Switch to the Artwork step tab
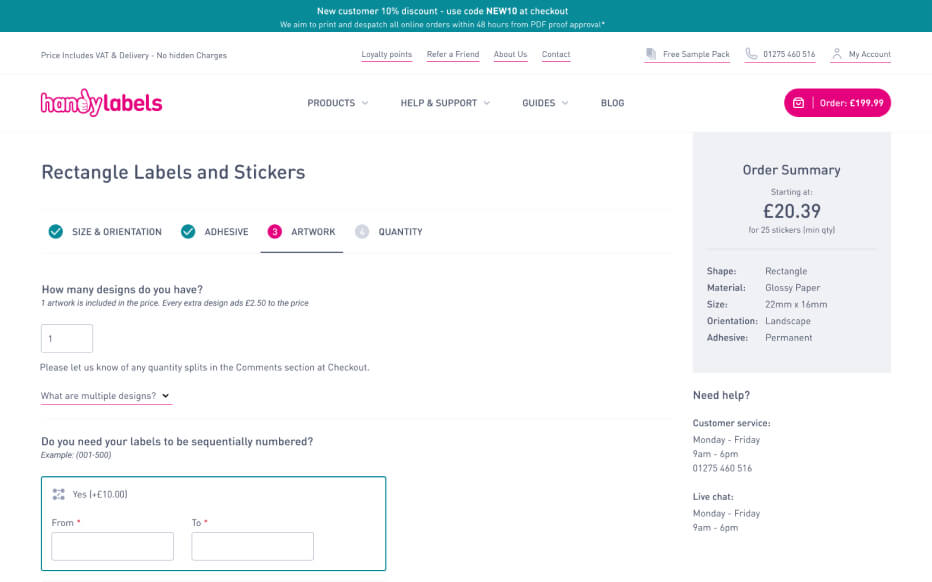Viewport: 932px width, 582px height. click(x=301, y=232)
